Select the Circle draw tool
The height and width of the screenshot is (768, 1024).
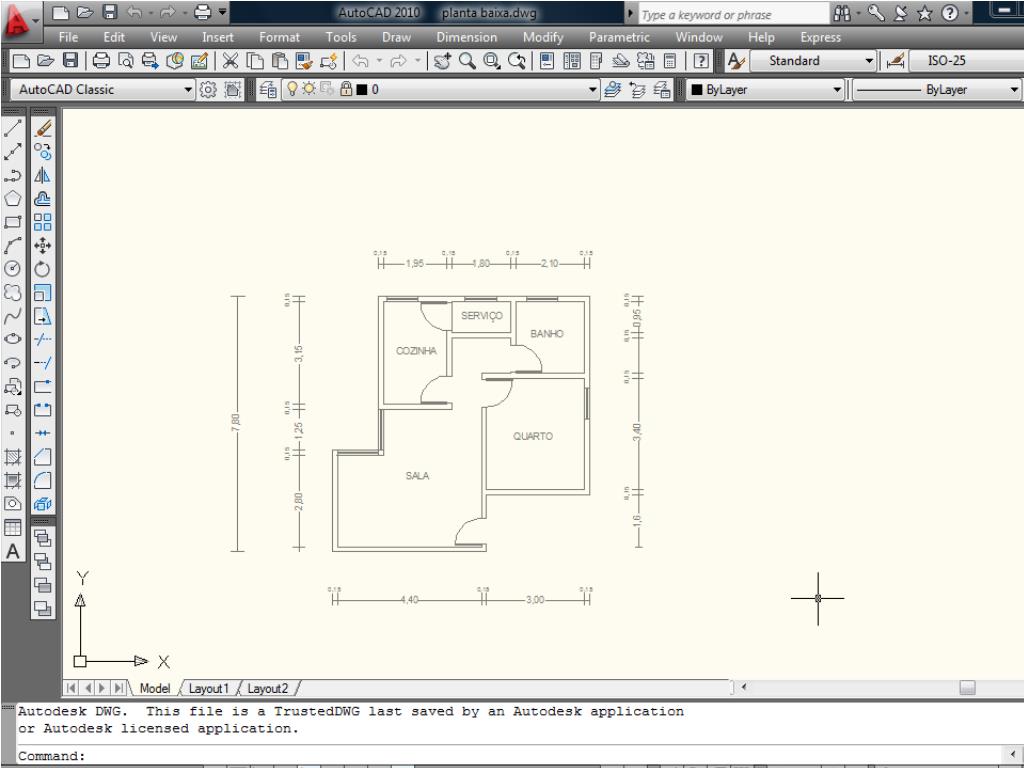point(12,268)
